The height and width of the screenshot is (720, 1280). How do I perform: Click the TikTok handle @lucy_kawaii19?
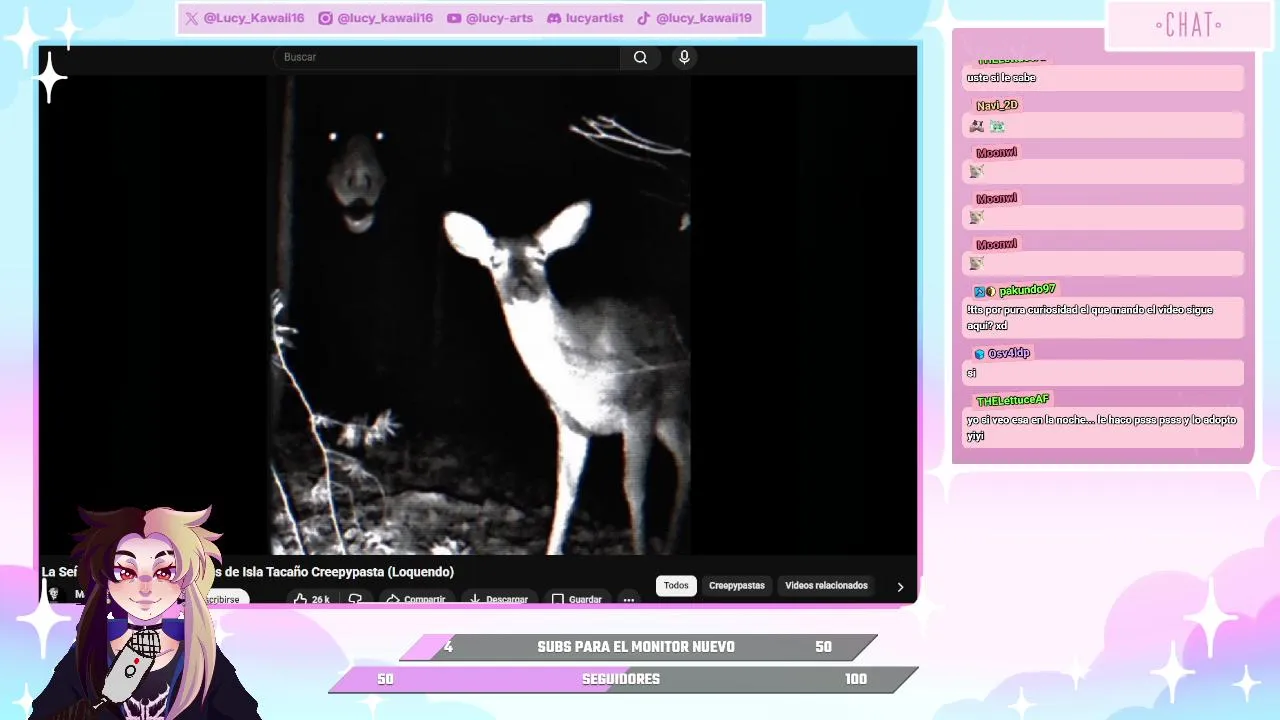click(694, 18)
